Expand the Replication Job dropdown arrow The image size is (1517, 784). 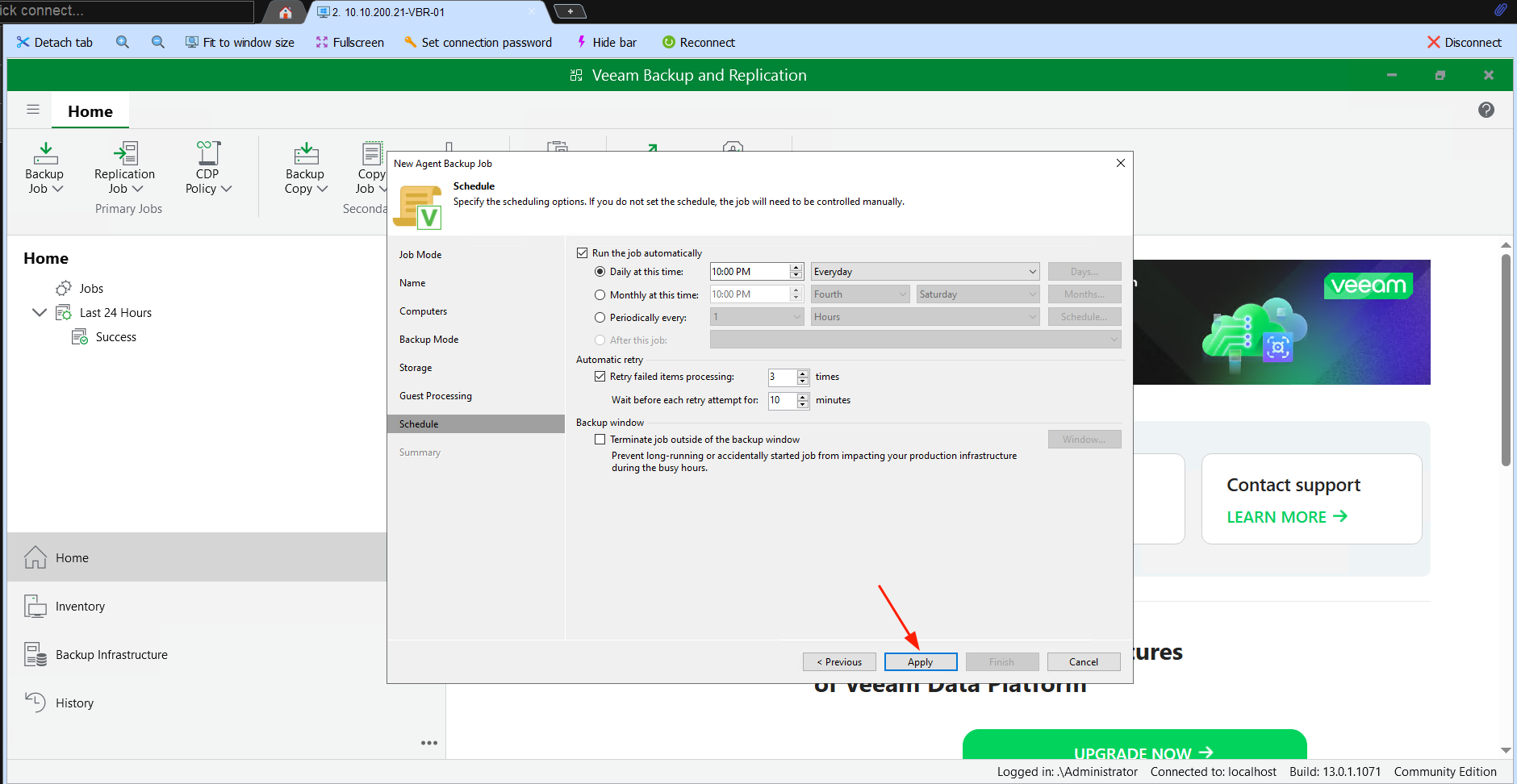point(137,189)
